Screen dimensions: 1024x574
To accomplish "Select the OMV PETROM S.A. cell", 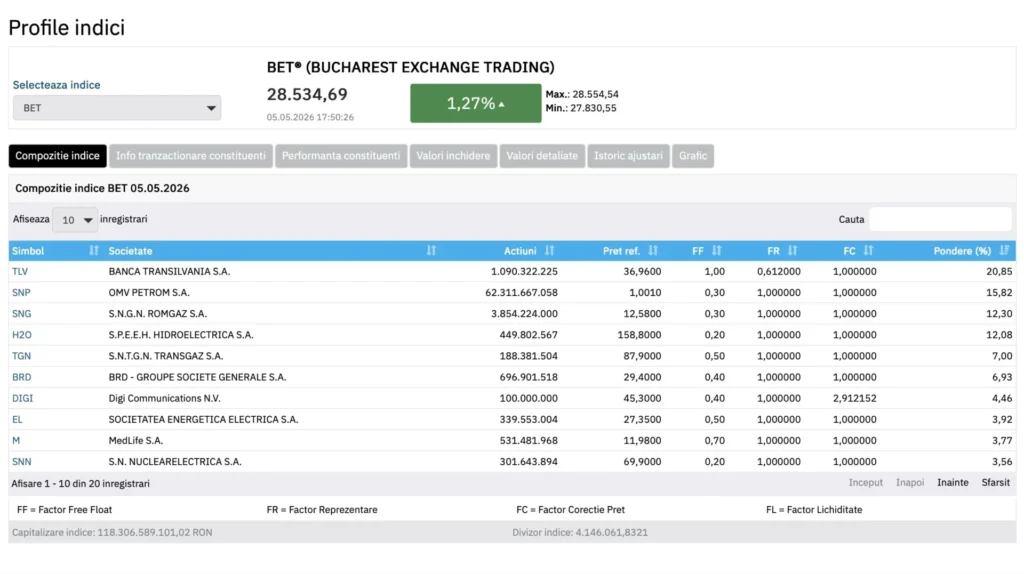I will pyautogui.click(x=149, y=293).
